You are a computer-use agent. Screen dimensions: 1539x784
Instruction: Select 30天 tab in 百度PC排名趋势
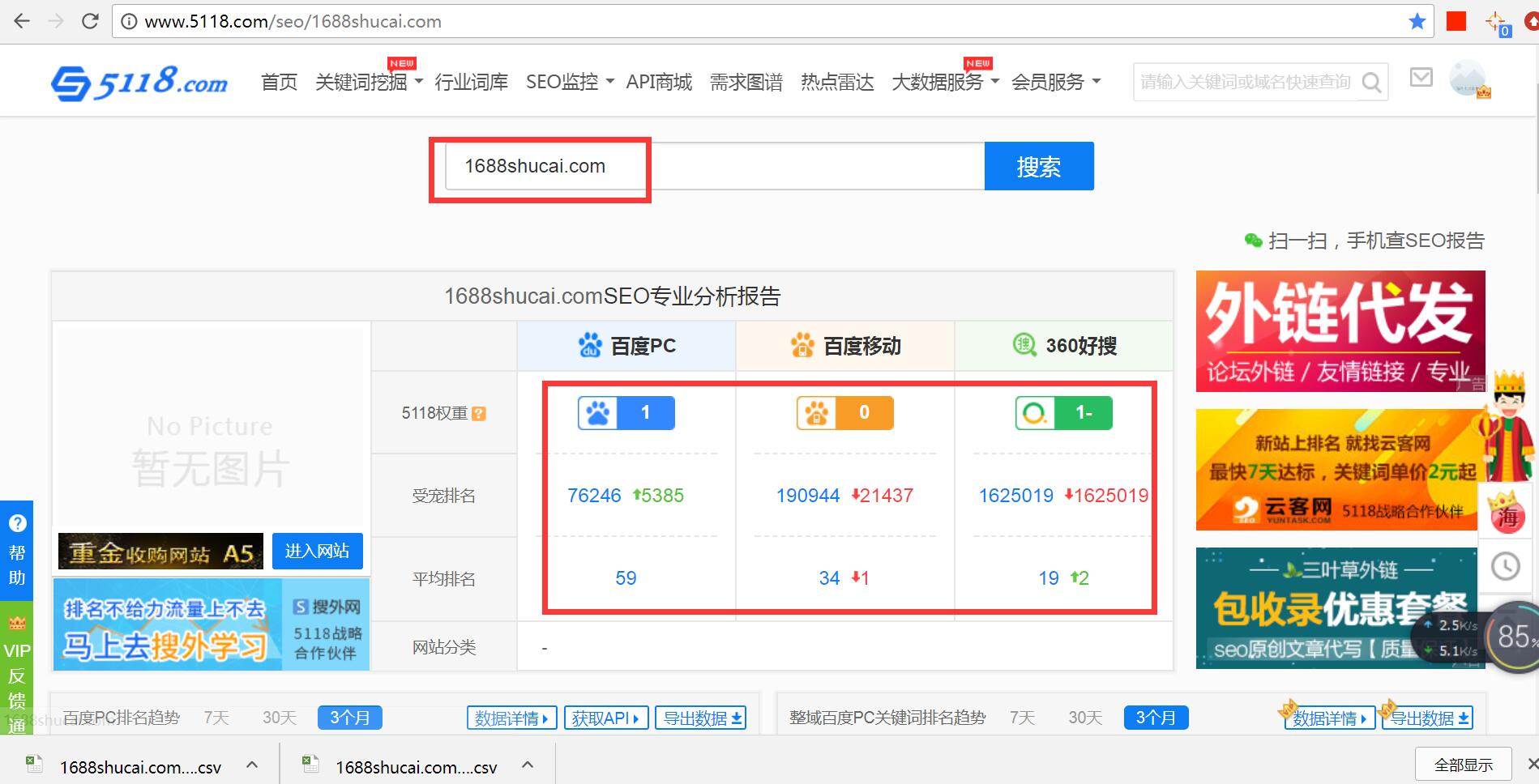coord(280,718)
